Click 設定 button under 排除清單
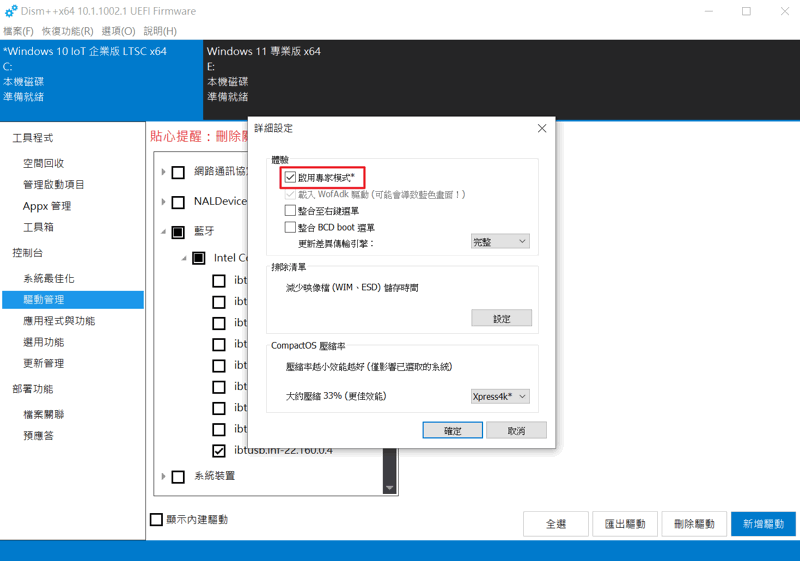The width and height of the screenshot is (800, 561). pos(502,318)
